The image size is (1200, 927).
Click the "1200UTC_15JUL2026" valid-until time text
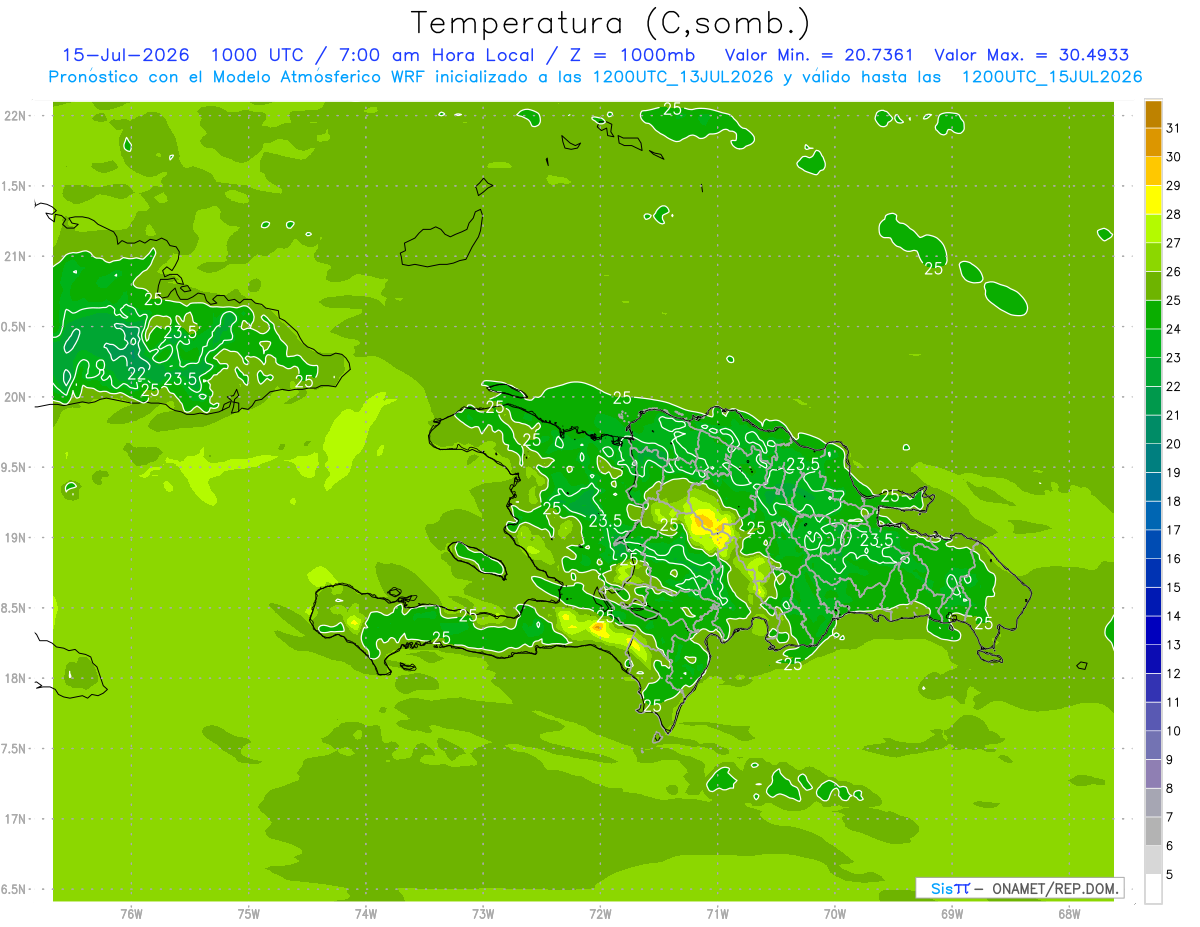point(1052,77)
